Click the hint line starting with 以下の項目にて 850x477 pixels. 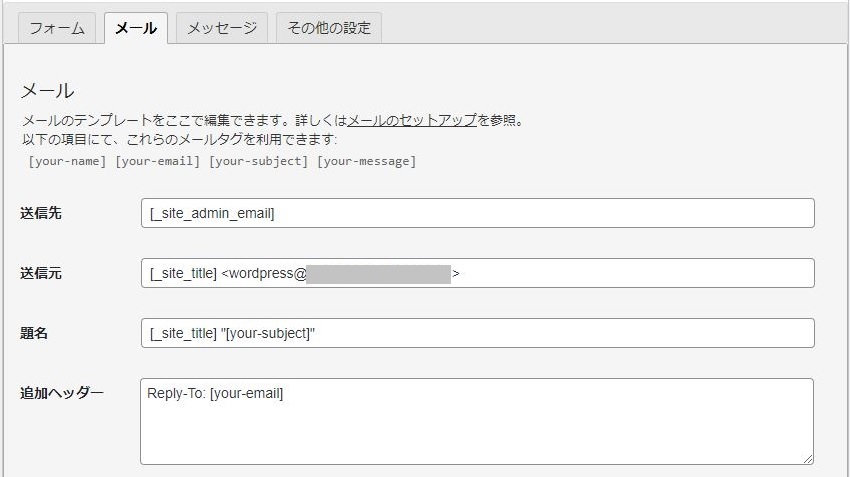[179, 139]
